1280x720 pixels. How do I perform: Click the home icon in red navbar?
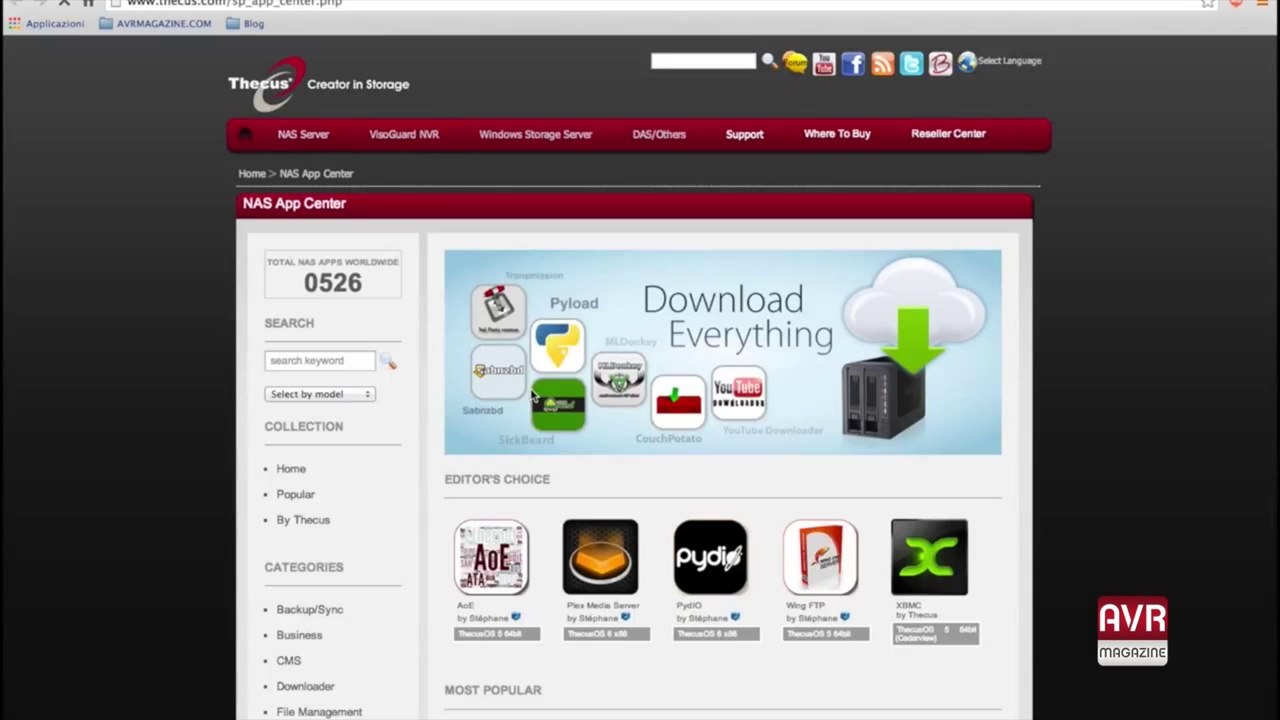pos(245,134)
